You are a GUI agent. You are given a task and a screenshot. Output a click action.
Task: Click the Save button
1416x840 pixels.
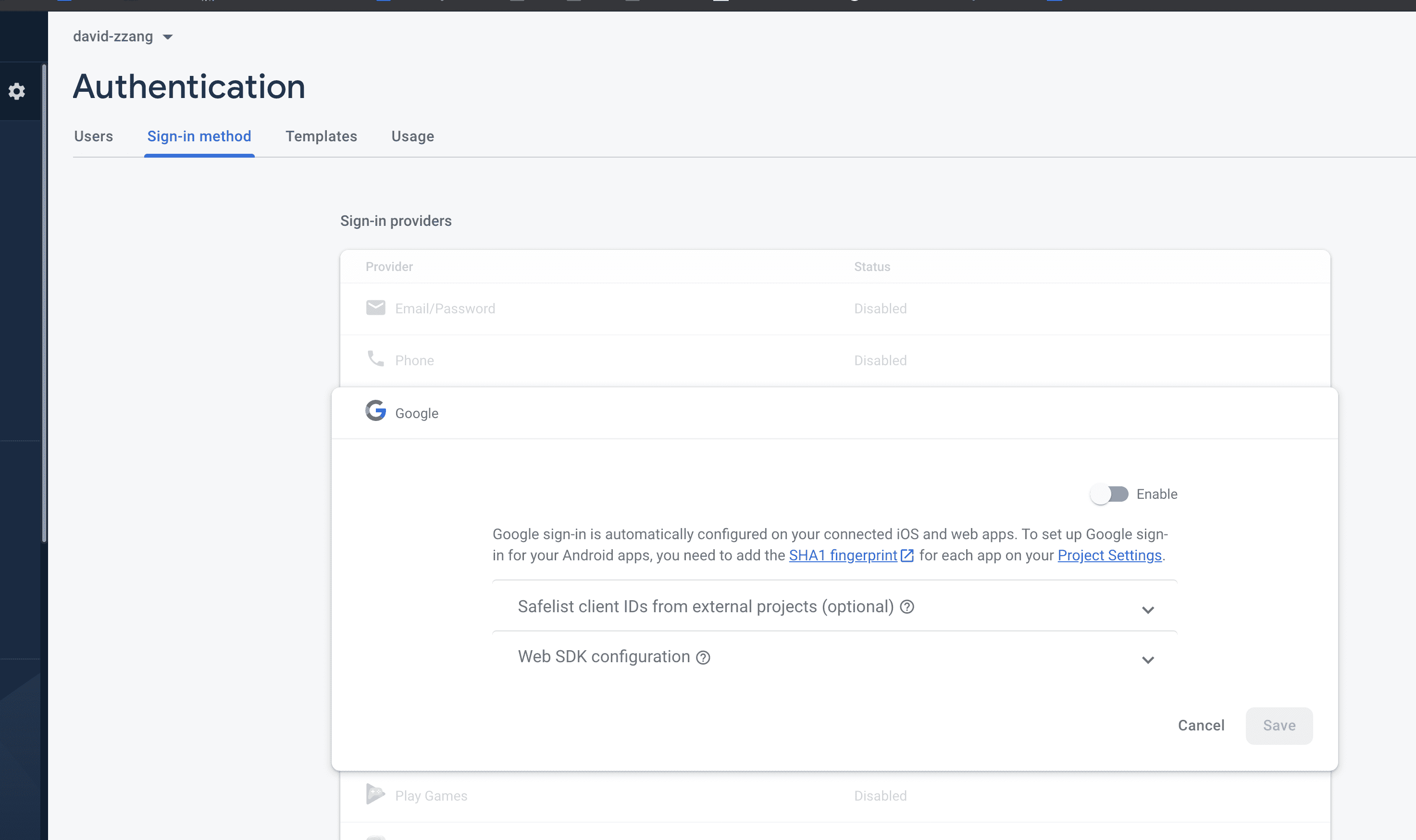[1279, 726]
